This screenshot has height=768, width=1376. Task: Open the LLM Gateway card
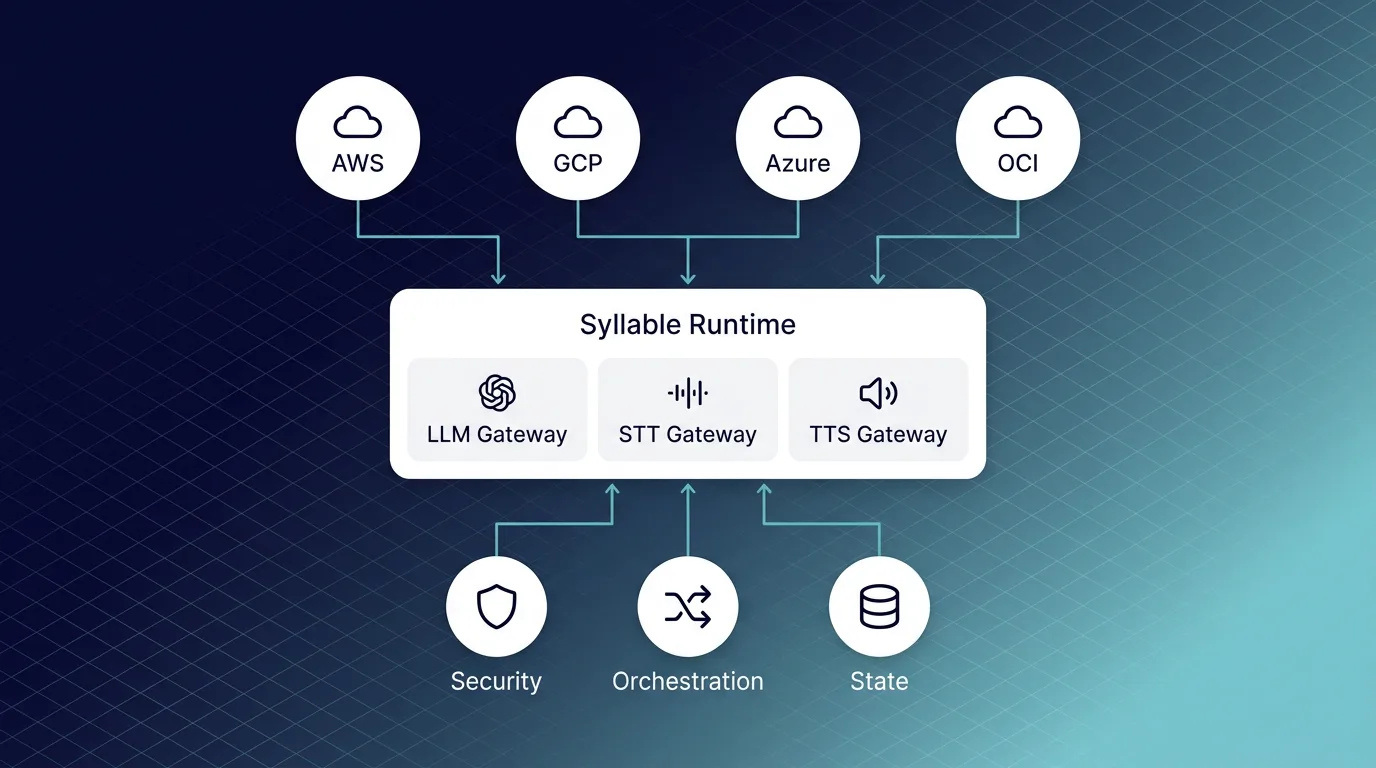pyautogui.click(x=497, y=409)
